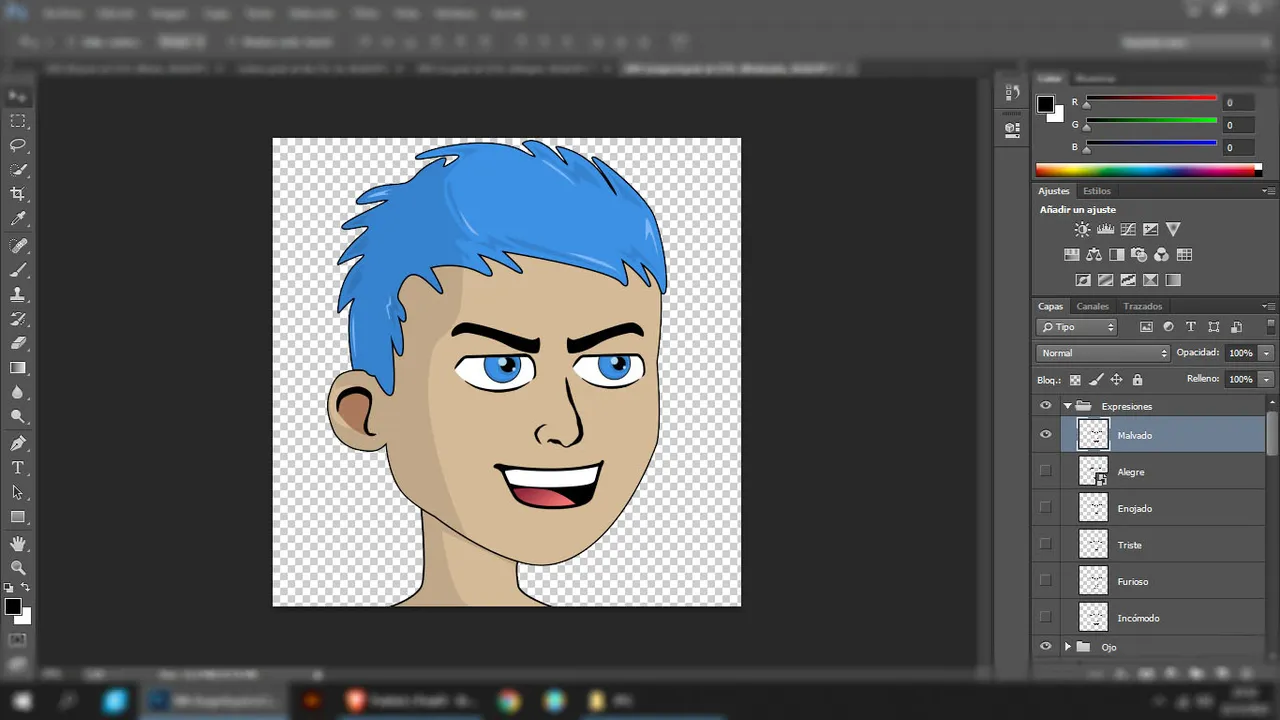Add a Vibrance adjustment
Viewport: 1280px width, 720px height.
[1174, 229]
